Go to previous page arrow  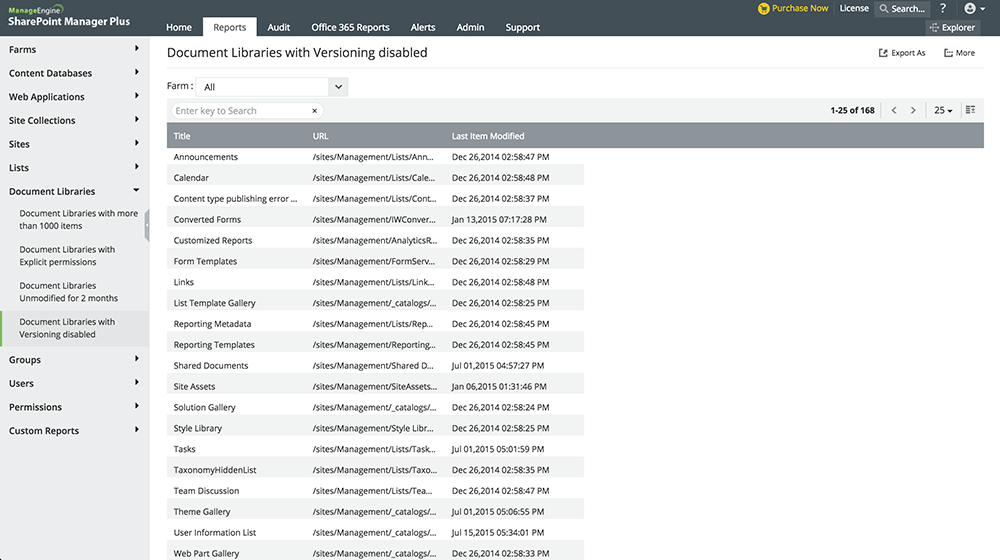click(x=894, y=110)
